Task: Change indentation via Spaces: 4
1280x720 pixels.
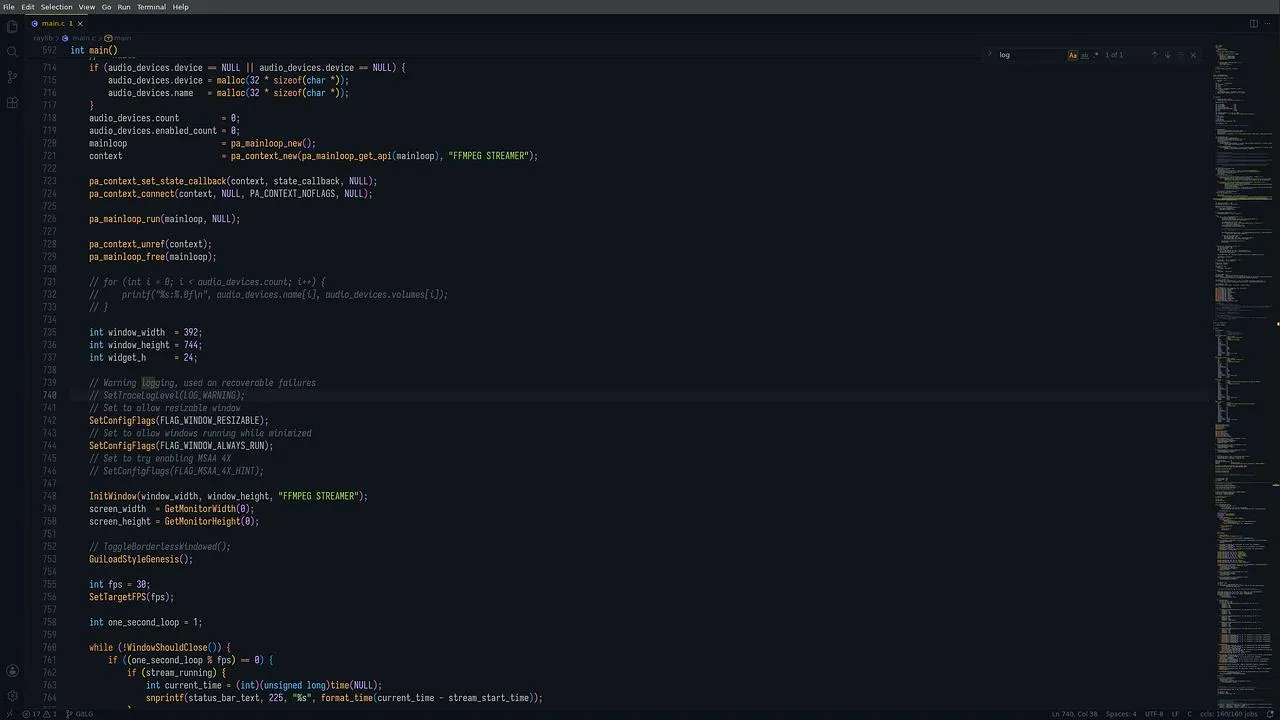Action: 1121,714
